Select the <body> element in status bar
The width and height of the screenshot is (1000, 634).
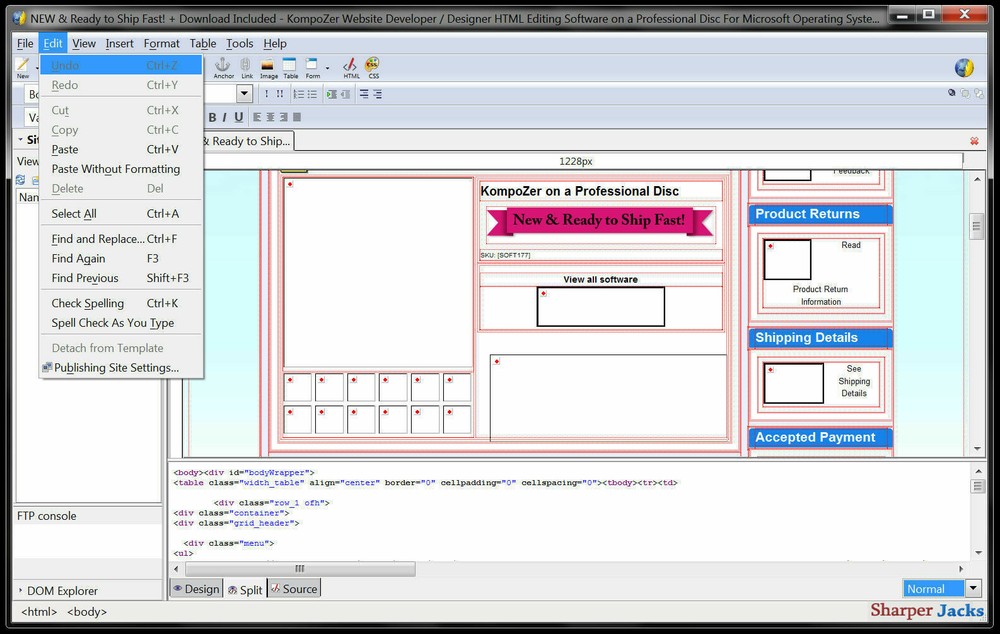coord(85,611)
